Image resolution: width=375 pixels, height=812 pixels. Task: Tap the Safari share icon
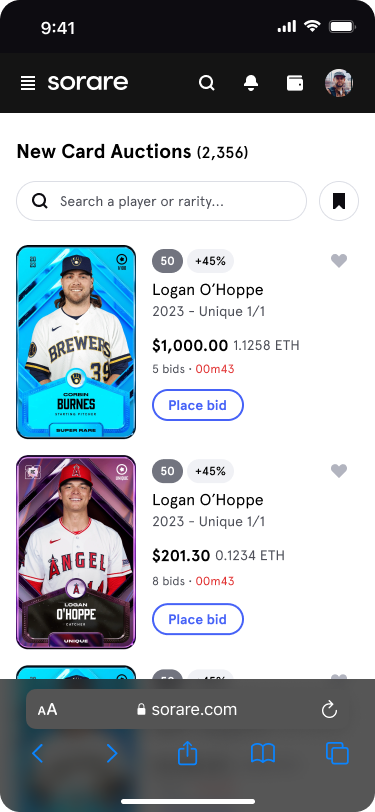(188, 753)
